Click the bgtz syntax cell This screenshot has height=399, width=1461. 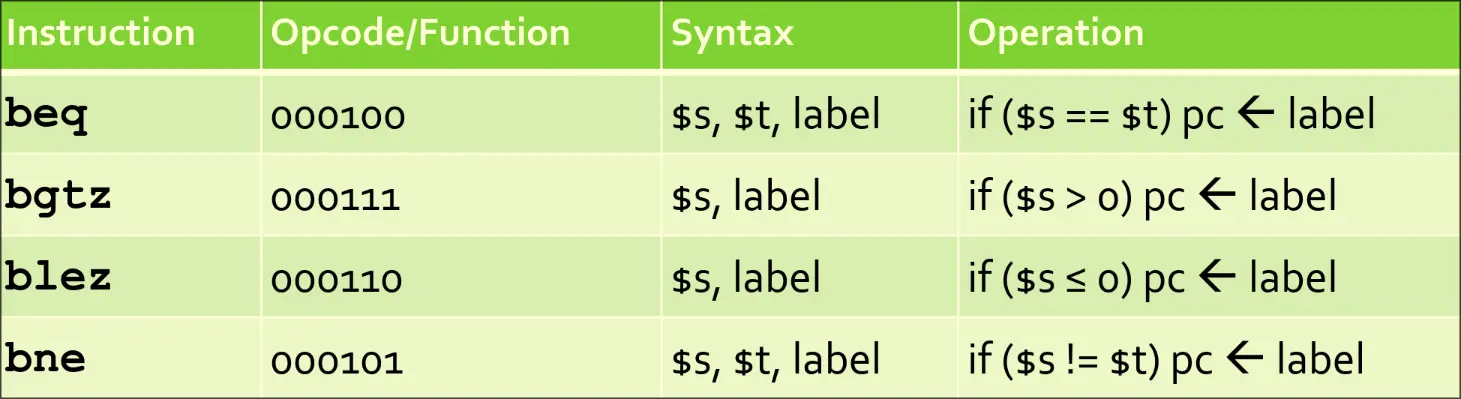(x=809, y=194)
